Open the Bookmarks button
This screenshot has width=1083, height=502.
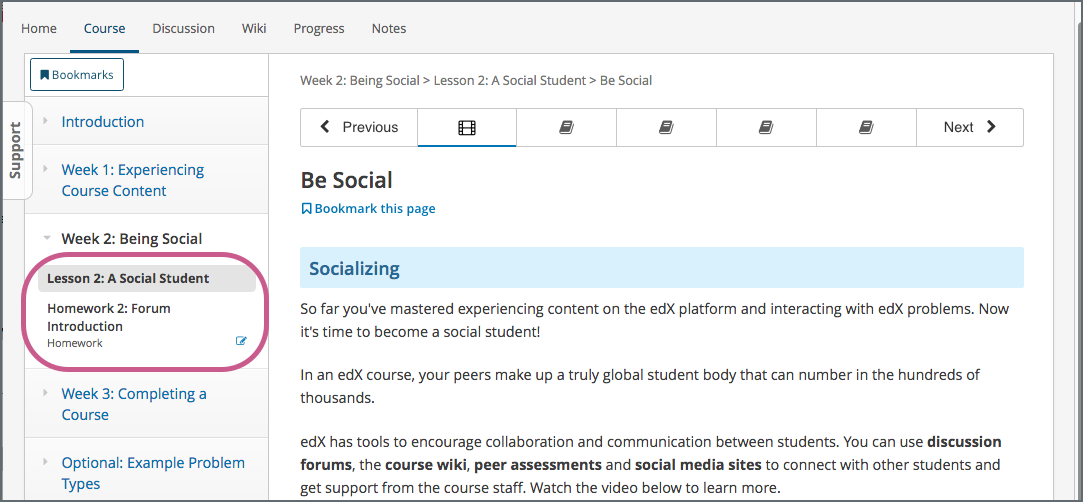tap(77, 75)
